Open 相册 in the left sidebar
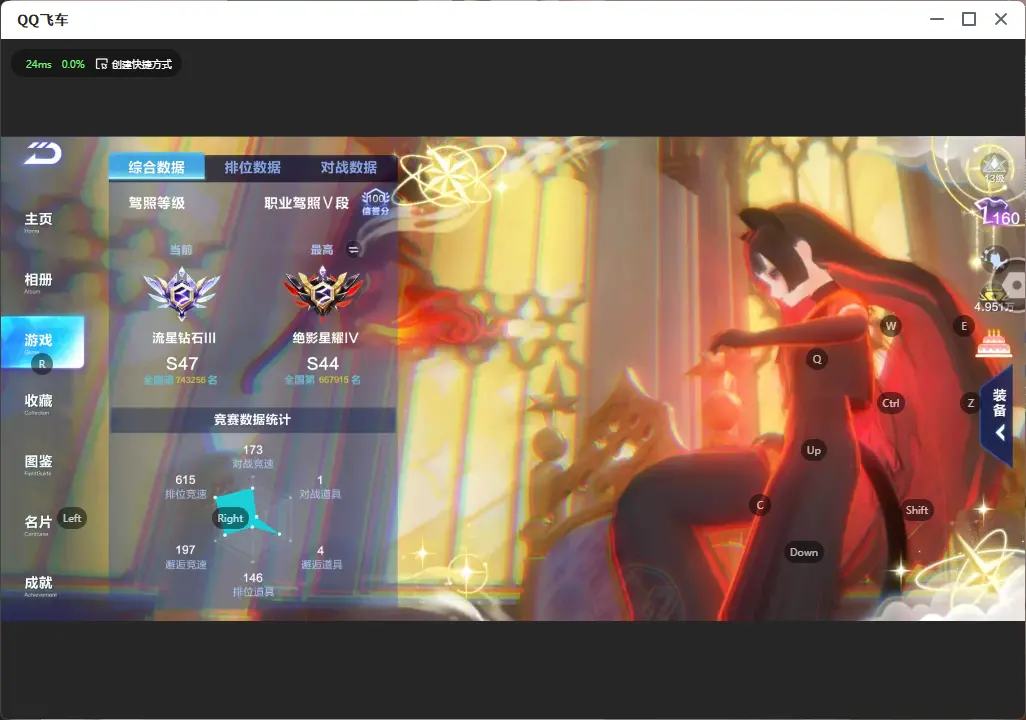Screen dimensions: 1026x720 [39, 281]
